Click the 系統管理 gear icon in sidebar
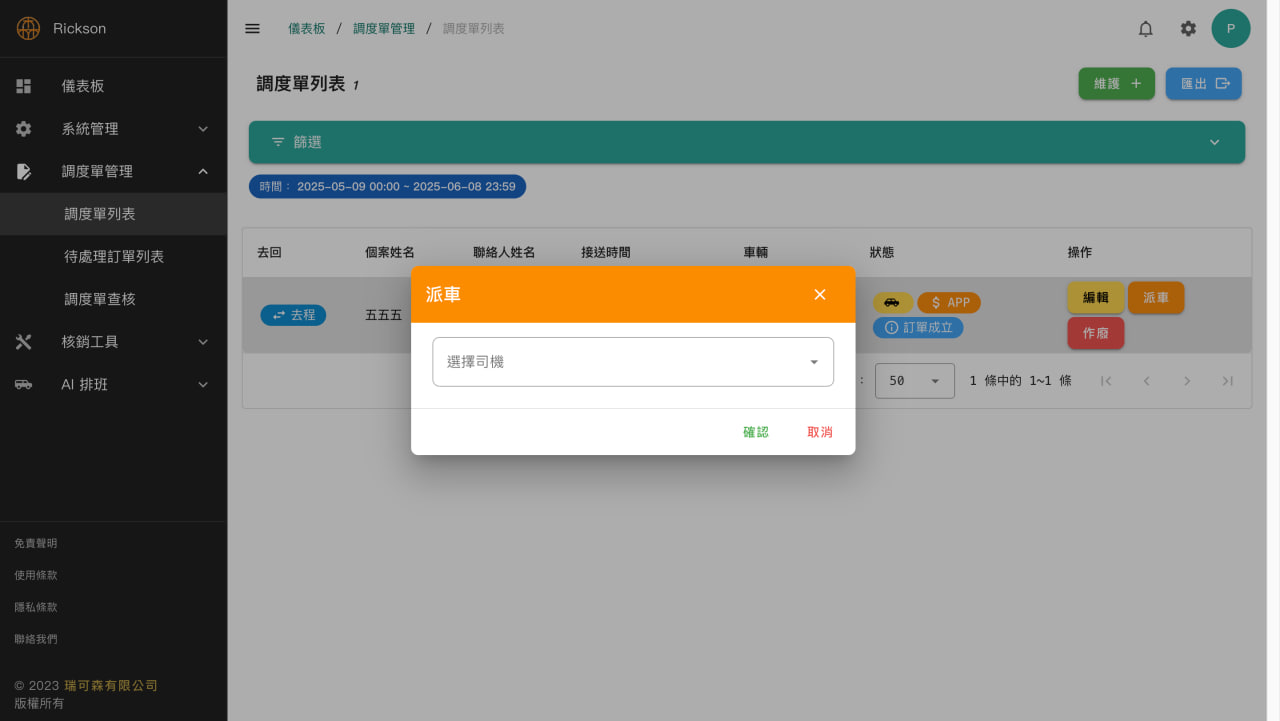Viewport: 1280px width, 721px height. point(24,129)
